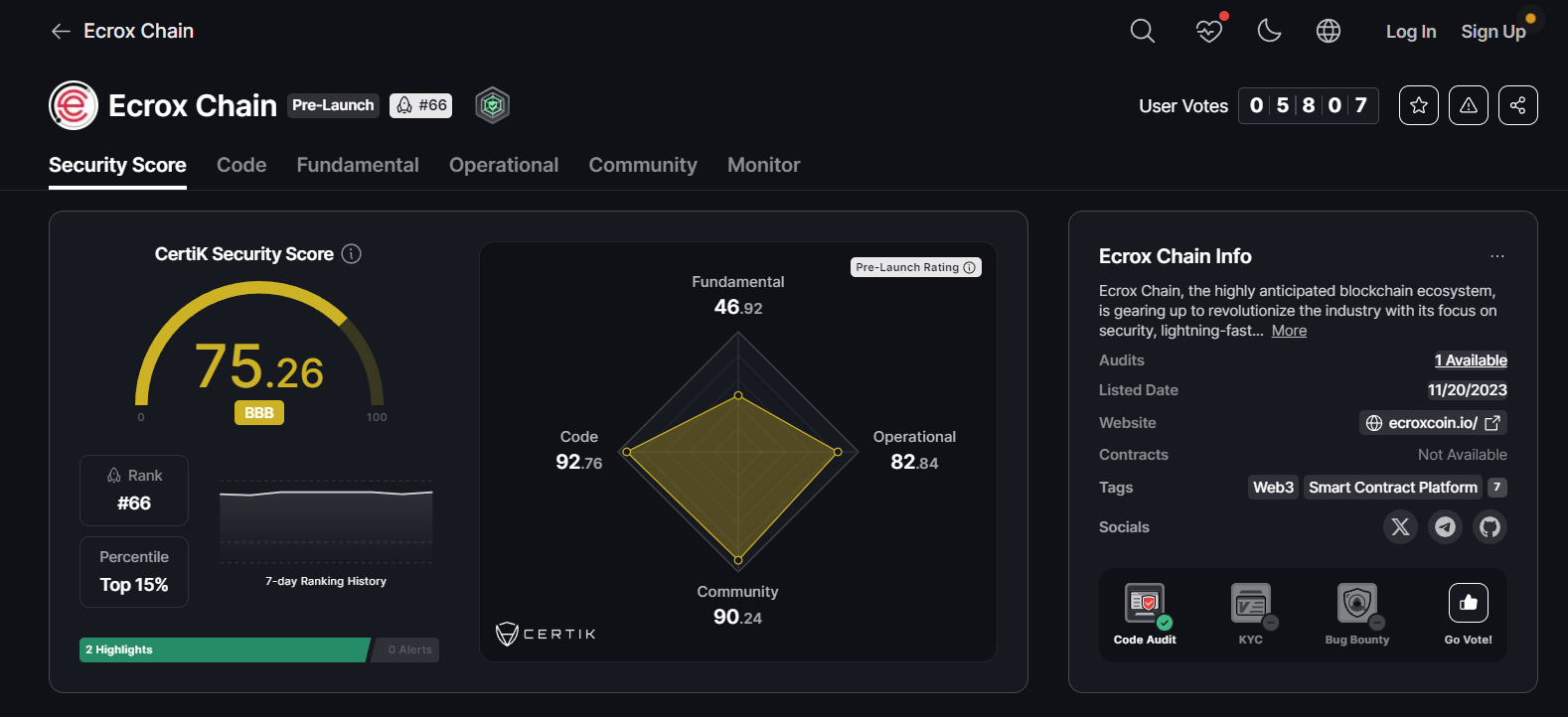1568x717 pixels.
Task: Click the listed date 11/20/2023
Action: [x=1468, y=390]
